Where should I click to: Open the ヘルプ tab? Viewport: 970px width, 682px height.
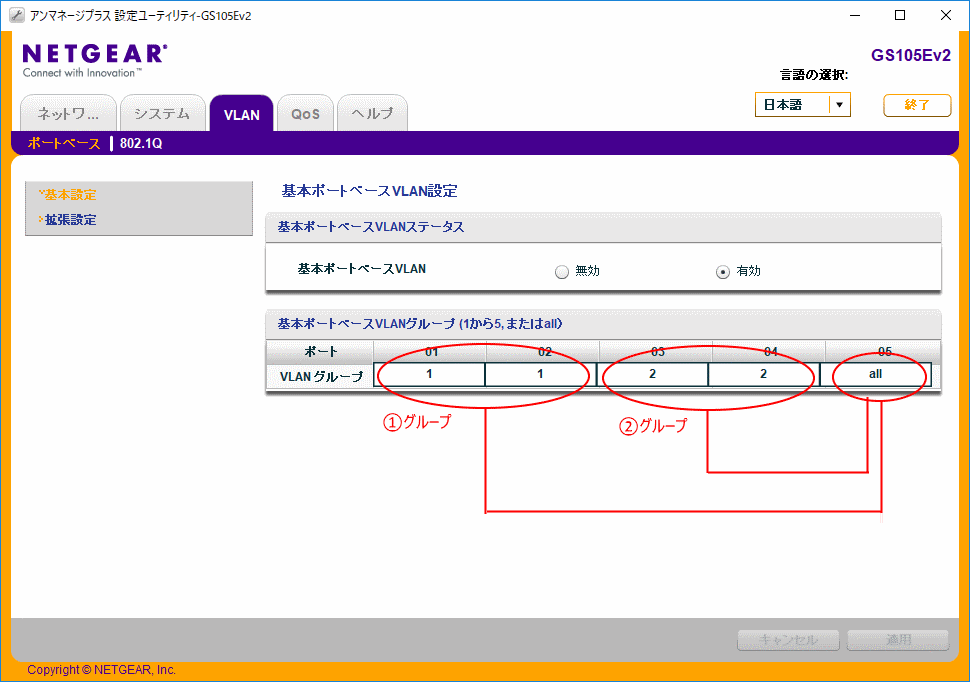pyautogui.click(x=372, y=114)
